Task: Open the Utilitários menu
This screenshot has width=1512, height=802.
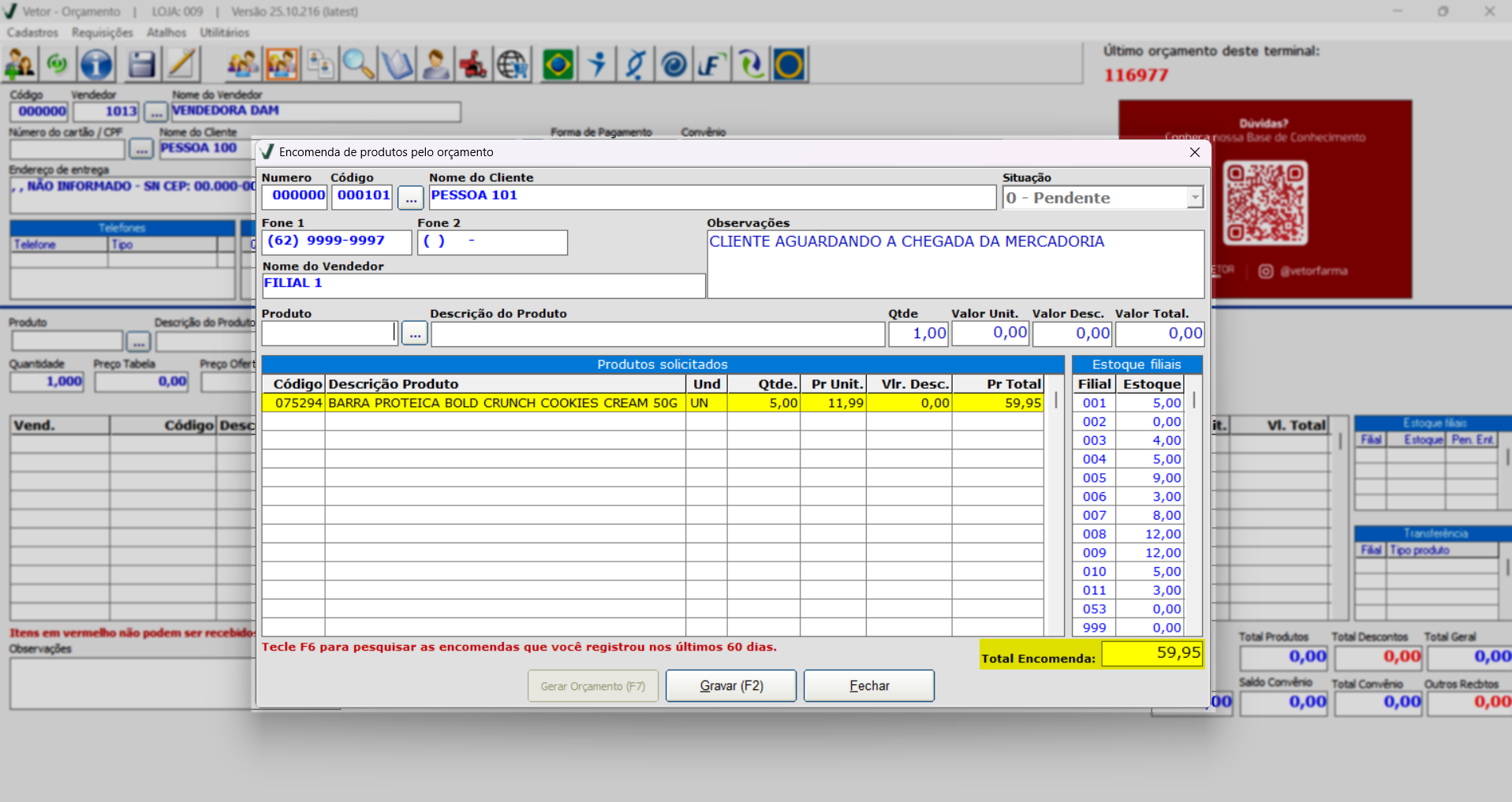Action: coord(224,32)
